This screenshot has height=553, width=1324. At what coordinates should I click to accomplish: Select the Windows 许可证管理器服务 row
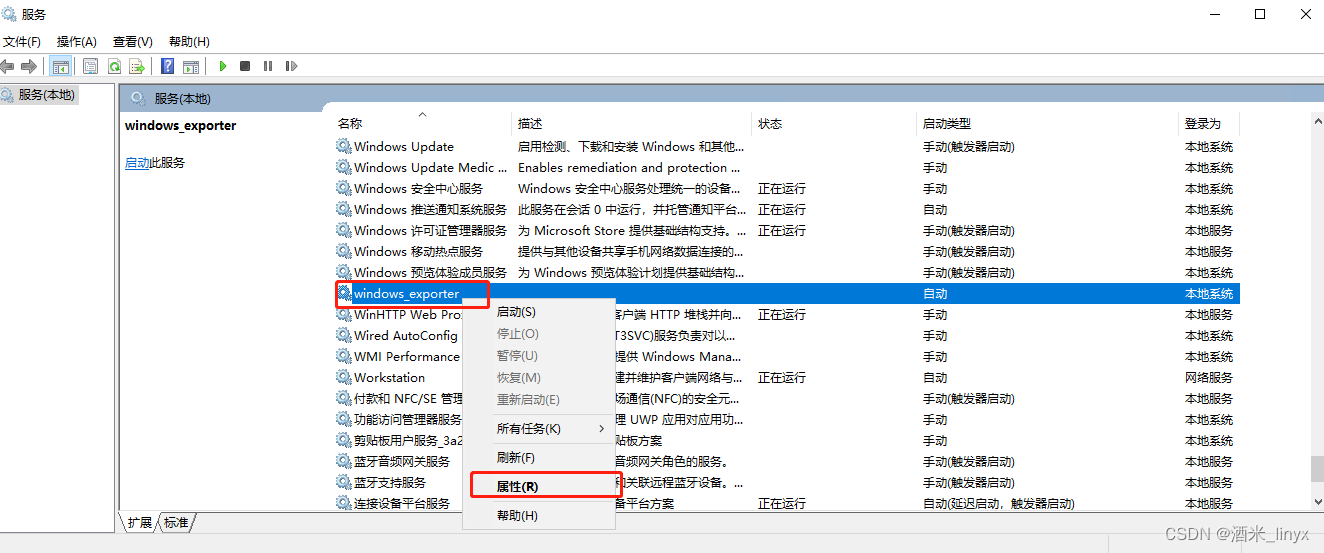(x=787, y=230)
